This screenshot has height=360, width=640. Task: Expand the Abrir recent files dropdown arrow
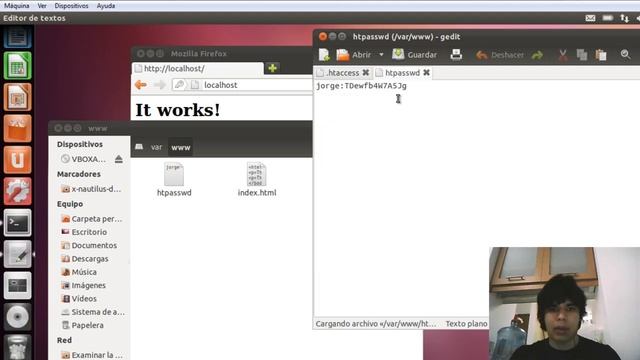[381, 55]
